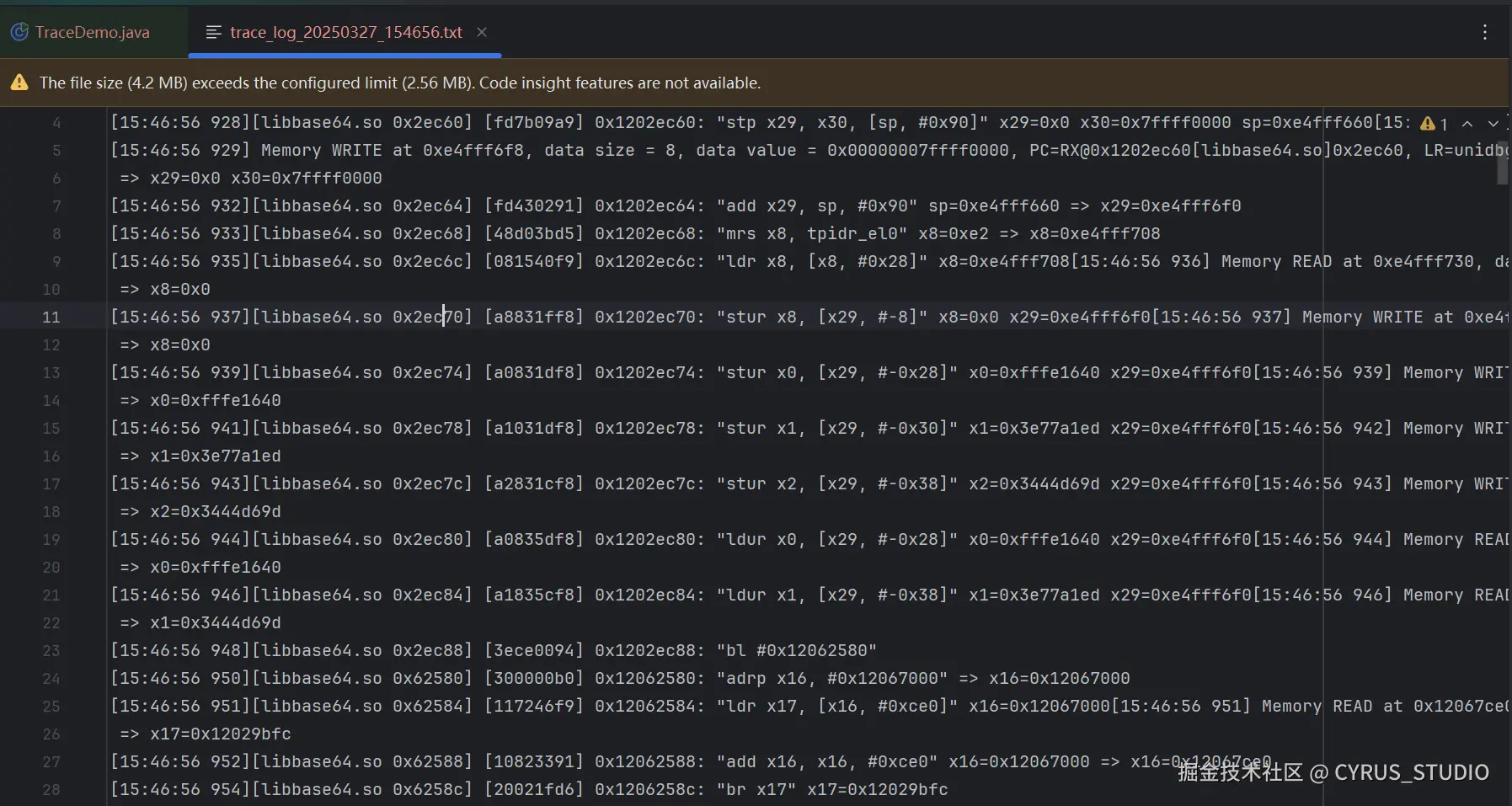Jump to previous highlighted problem arrow

tap(1467, 124)
